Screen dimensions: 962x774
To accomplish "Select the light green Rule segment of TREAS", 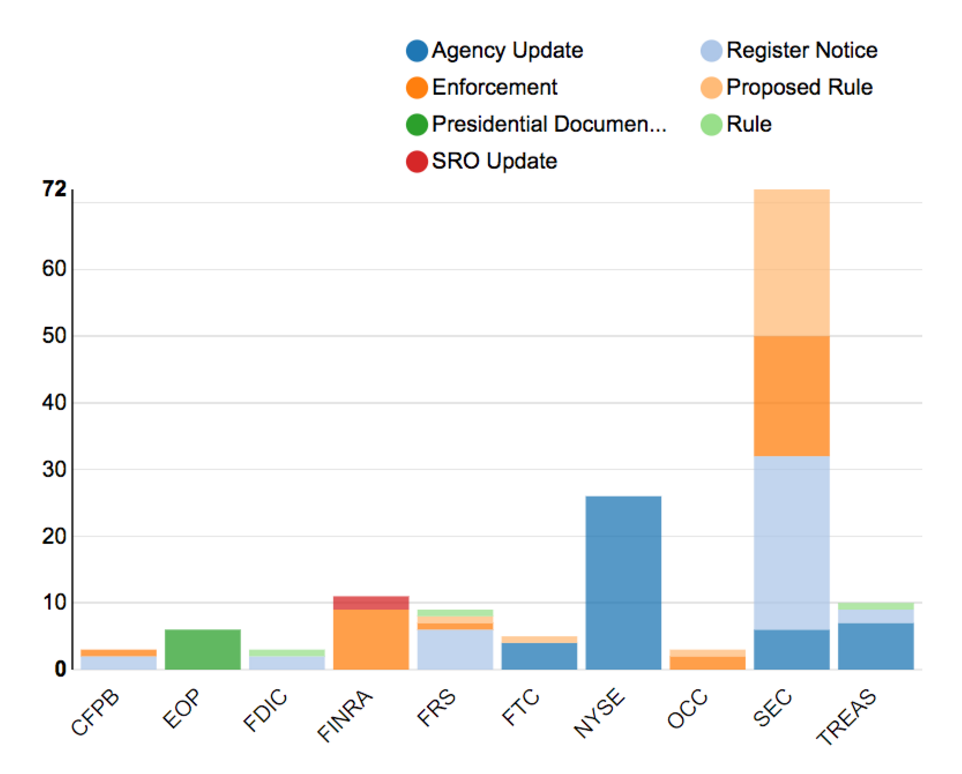I will tap(875, 606).
